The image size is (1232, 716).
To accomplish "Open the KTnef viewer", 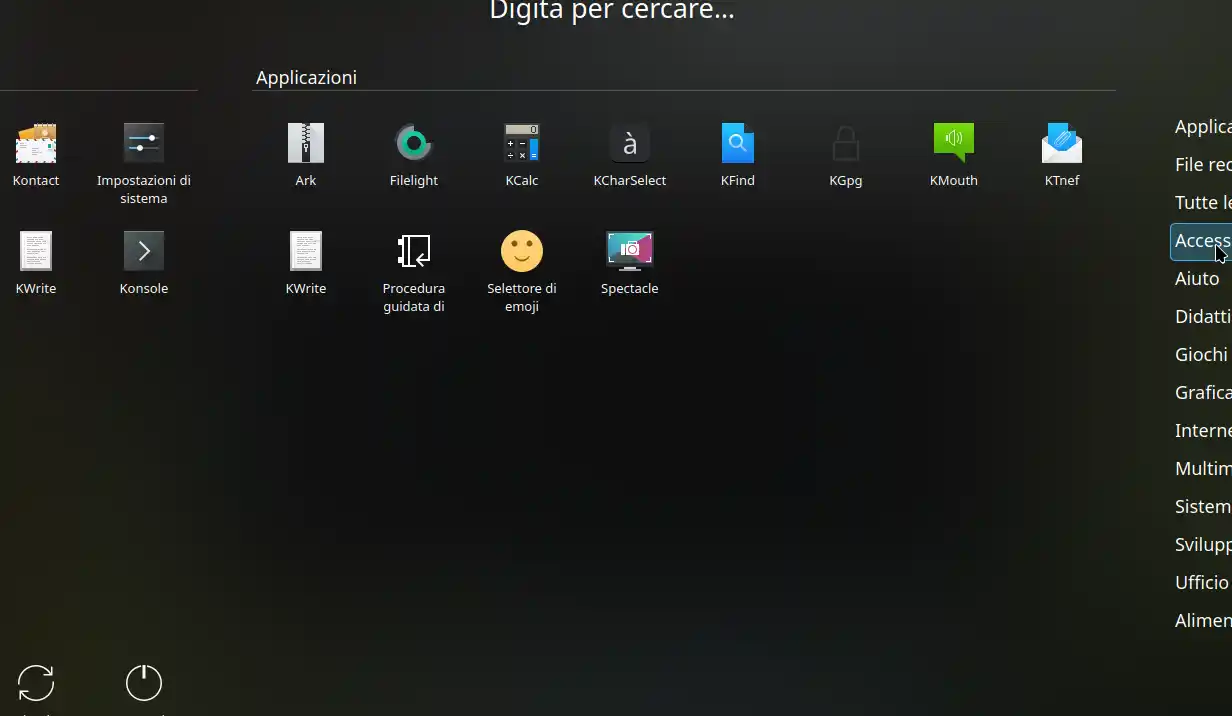I will (1061, 150).
